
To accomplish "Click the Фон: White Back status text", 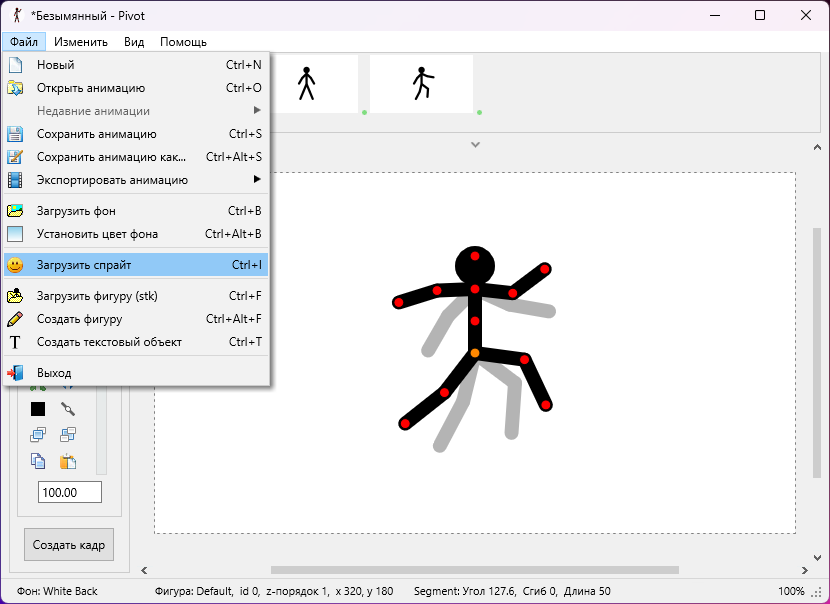I will tap(57, 591).
